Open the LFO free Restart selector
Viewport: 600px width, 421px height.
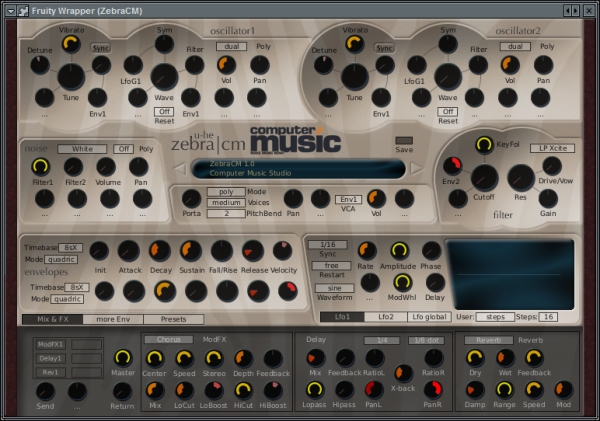[331, 265]
